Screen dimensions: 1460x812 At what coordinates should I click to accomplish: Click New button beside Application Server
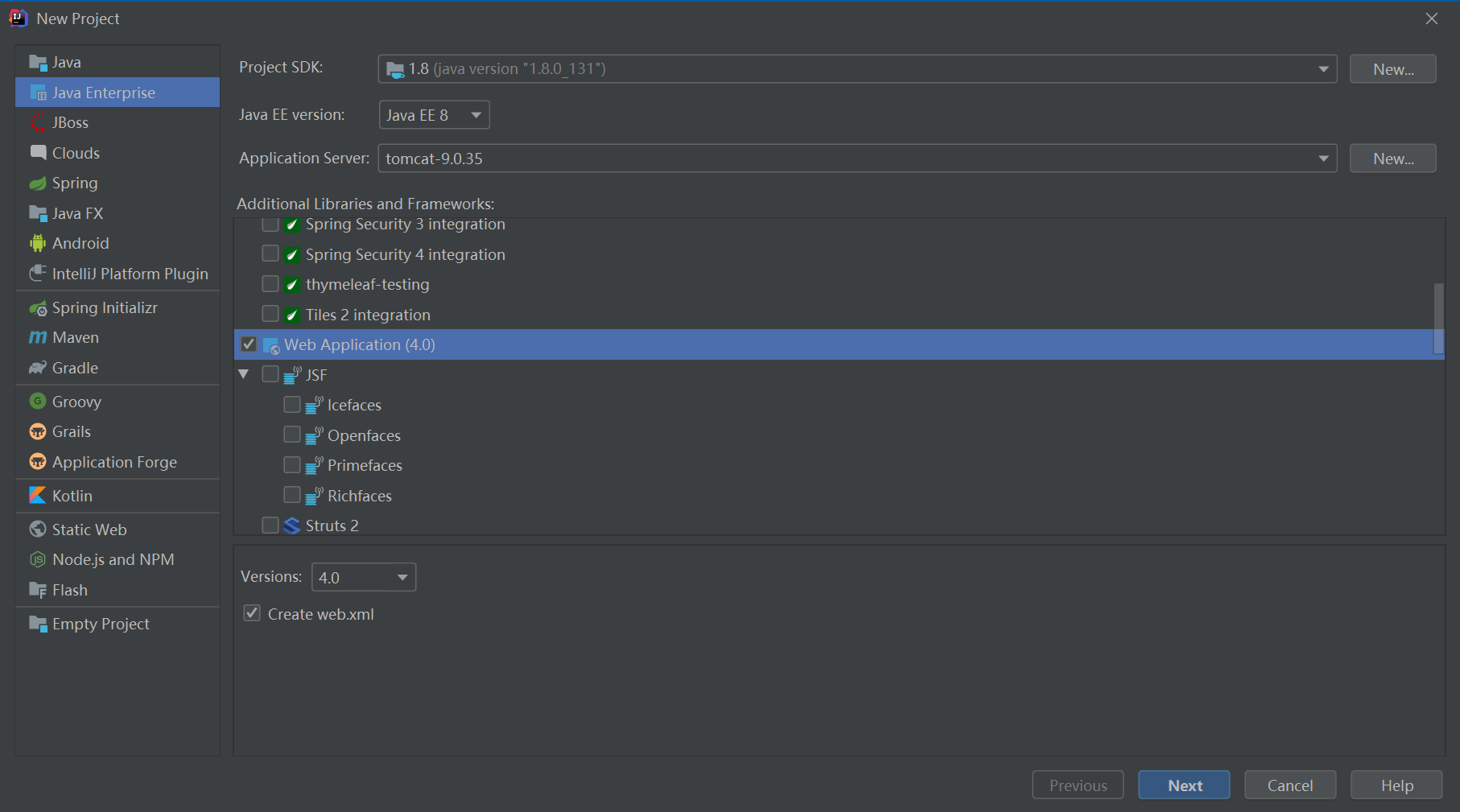tap(1393, 159)
